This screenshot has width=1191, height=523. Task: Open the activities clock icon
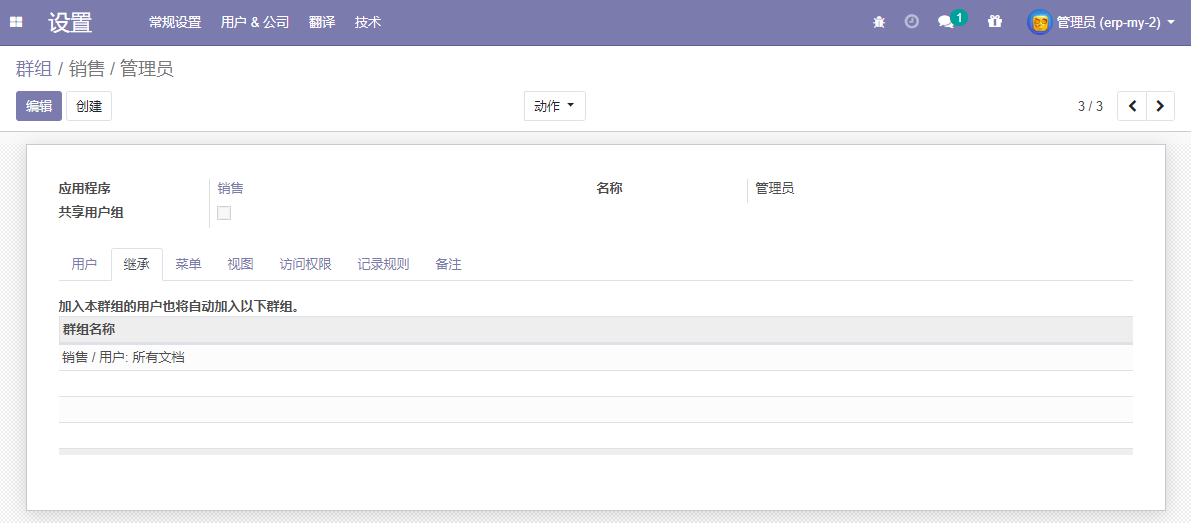[911, 22]
